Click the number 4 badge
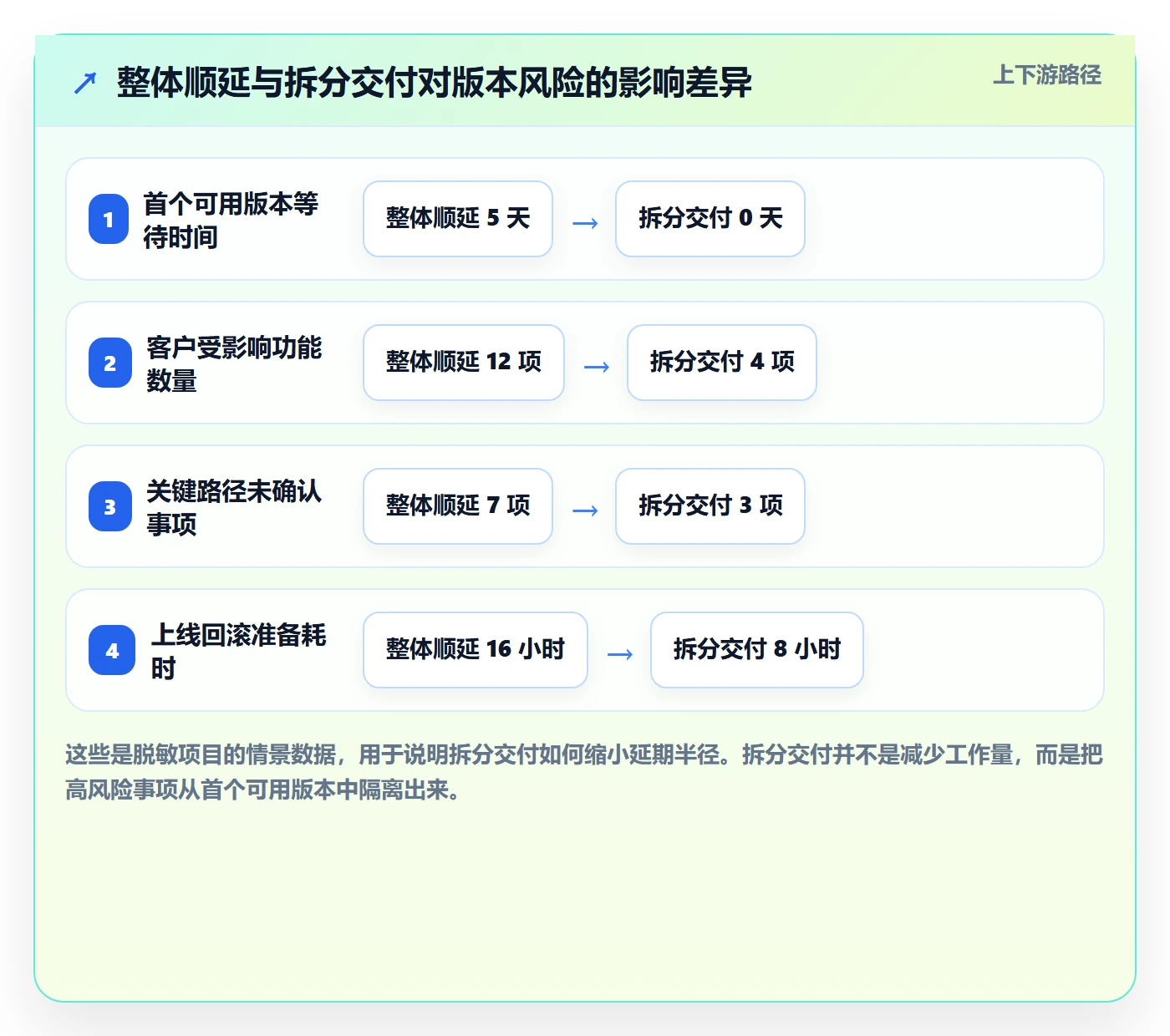This screenshot has width=1170, height=1036. click(x=112, y=650)
